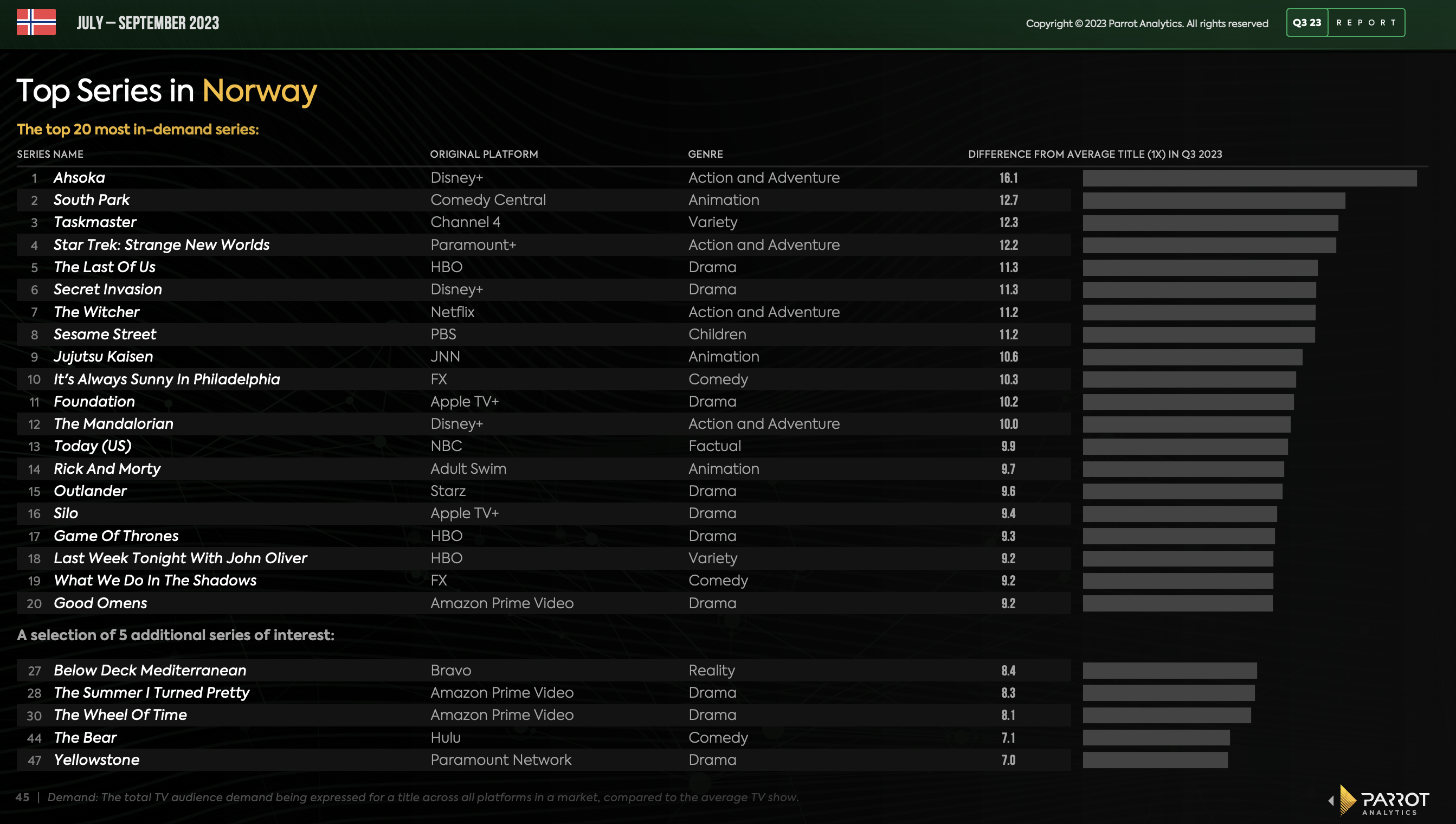
Task: Select the Good Omens title
Action: coord(100,603)
